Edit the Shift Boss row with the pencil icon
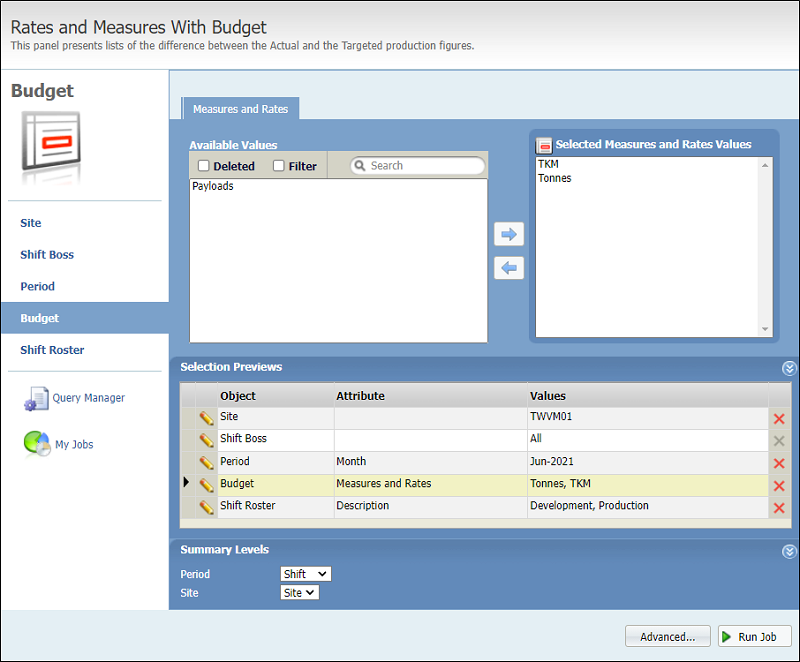 [x=207, y=440]
